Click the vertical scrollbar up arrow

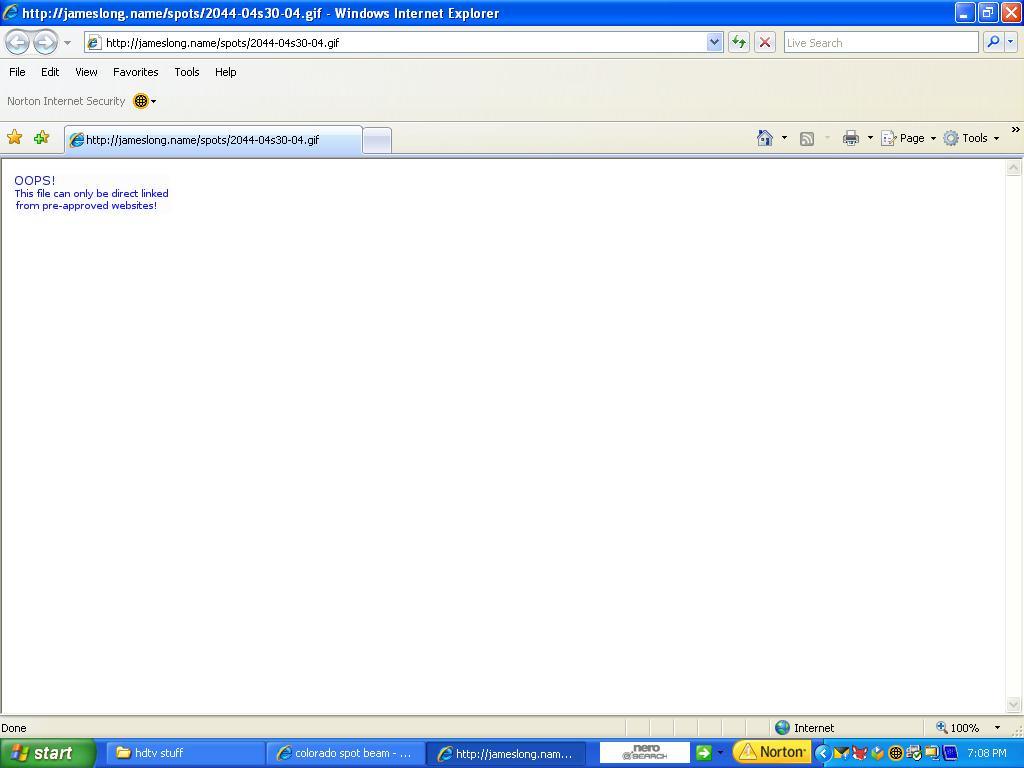(1014, 168)
